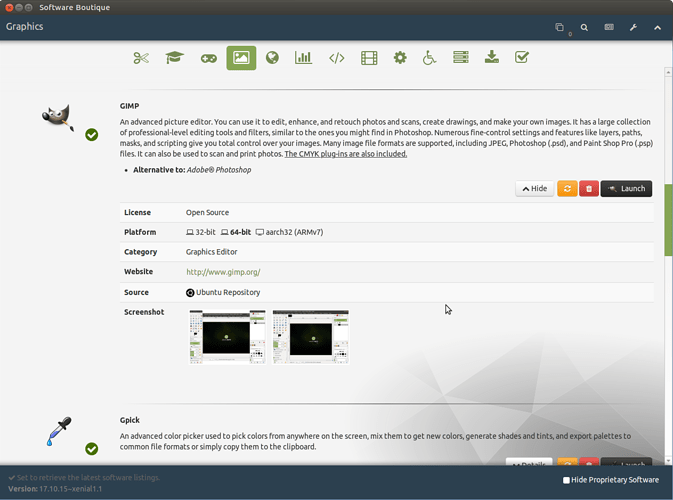The height and width of the screenshot is (500, 673).
Task: Collapse header with the up chevron
Action: click(658, 27)
